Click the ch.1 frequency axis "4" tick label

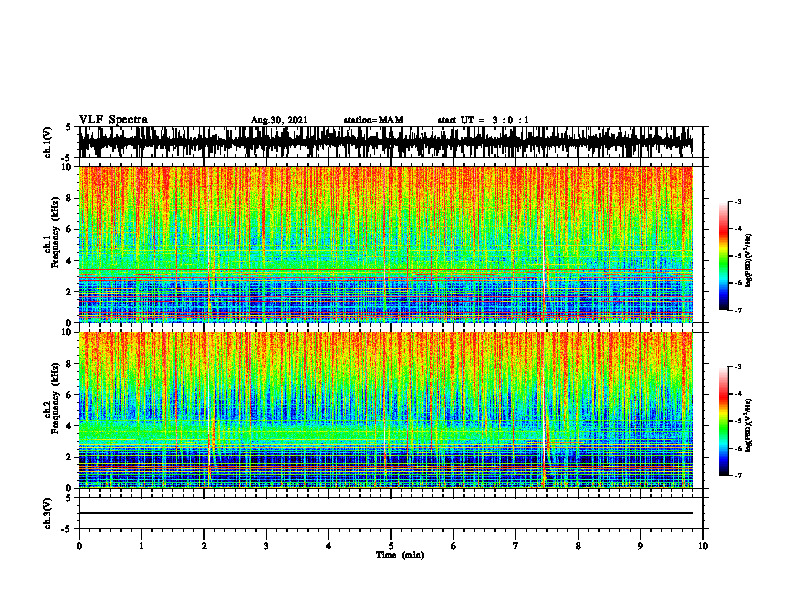[69, 261]
